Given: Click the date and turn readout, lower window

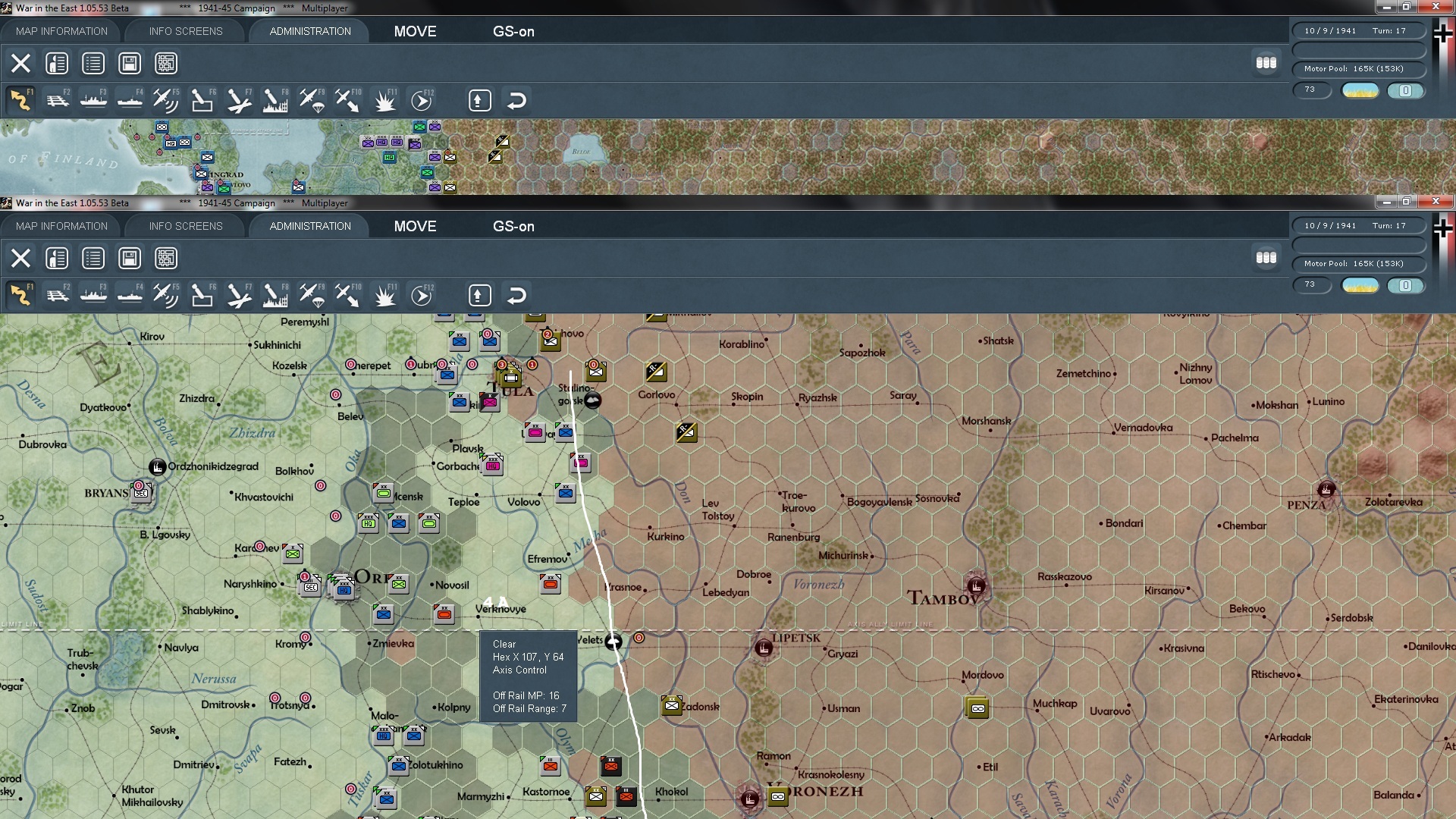Looking at the screenshot, I should click(1358, 226).
